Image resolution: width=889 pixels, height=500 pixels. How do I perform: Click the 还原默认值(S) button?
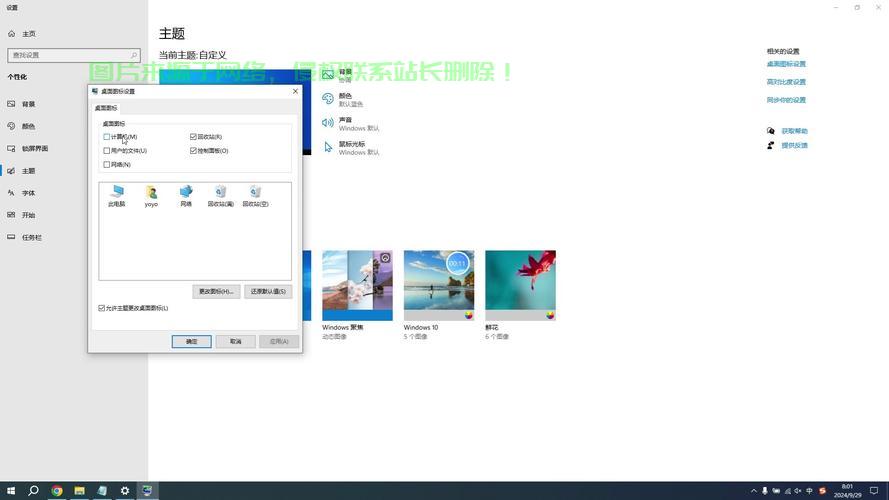[x=268, y=291]
